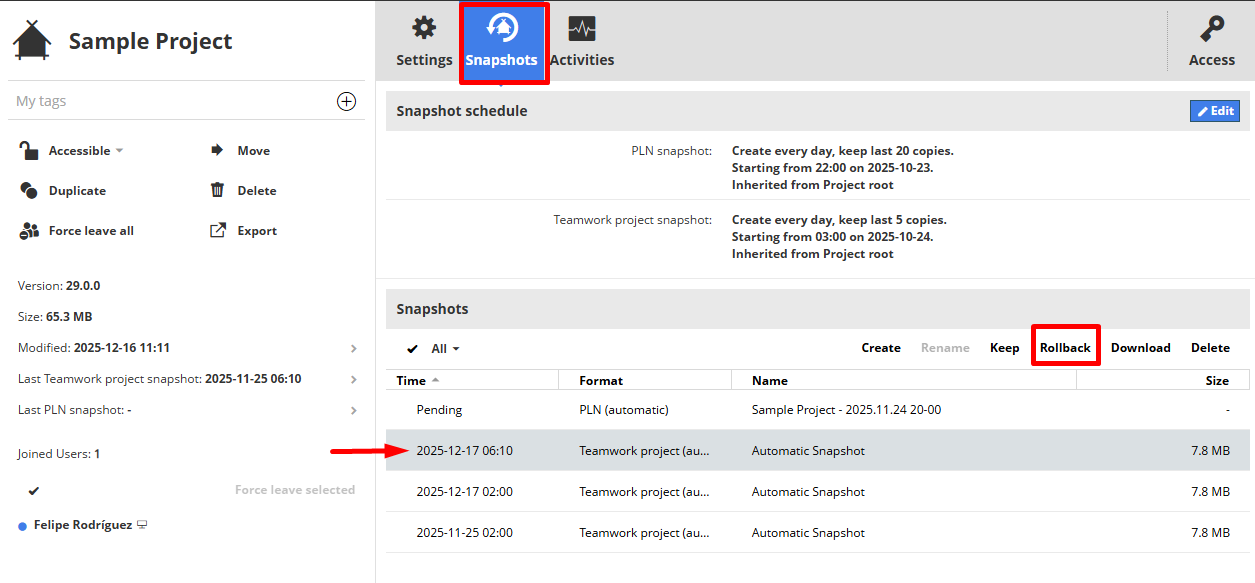The image size is (1255, 583).
Task: Click the Sample Project house icon
Action: pyautogui.click(x=32, y=41)
